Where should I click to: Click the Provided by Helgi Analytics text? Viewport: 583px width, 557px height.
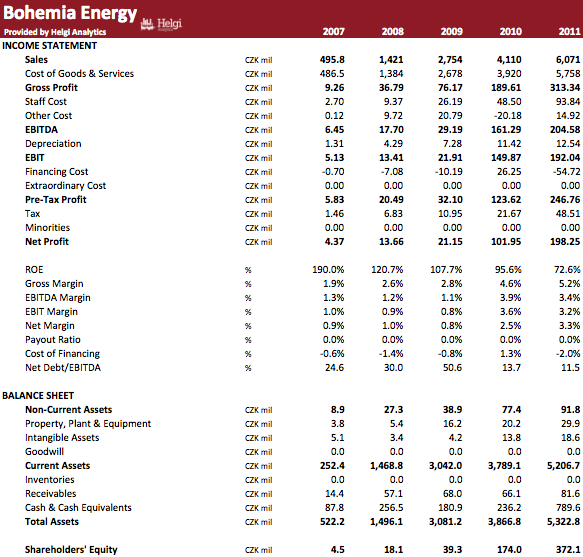point(55,32)
